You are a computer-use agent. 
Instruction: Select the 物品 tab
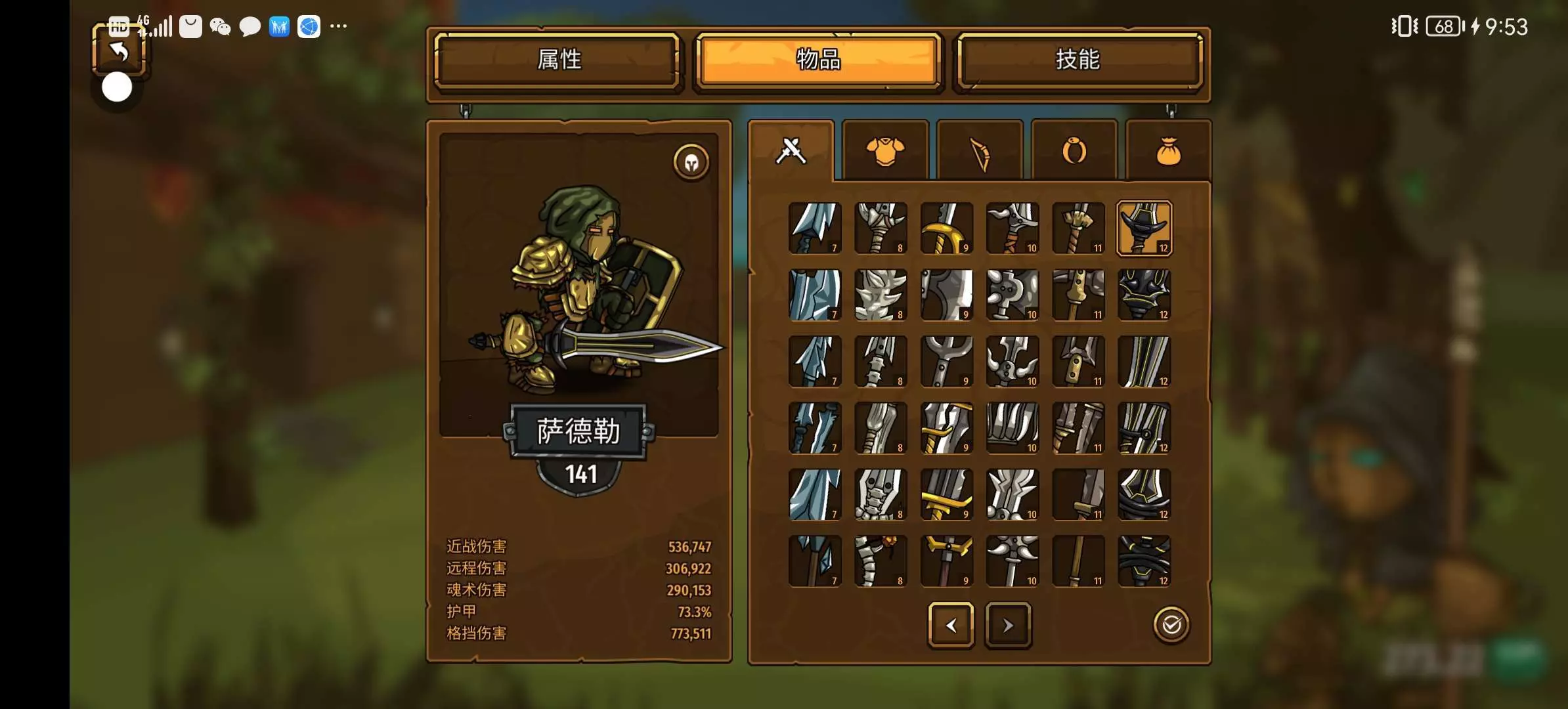(818, 60)
